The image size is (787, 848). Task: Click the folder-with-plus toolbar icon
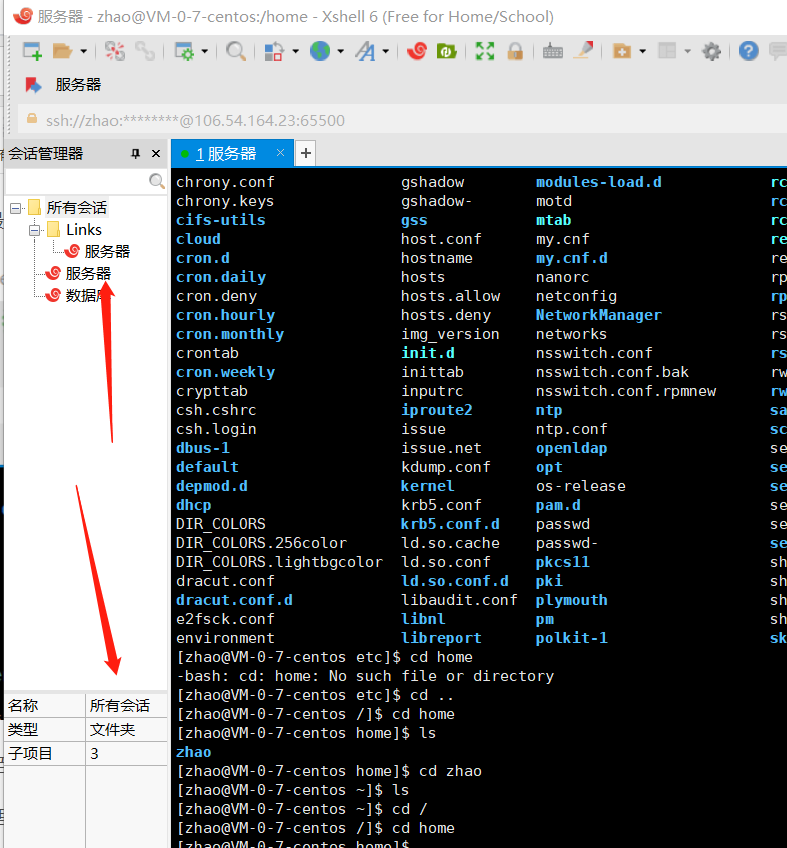click(622, 51)
